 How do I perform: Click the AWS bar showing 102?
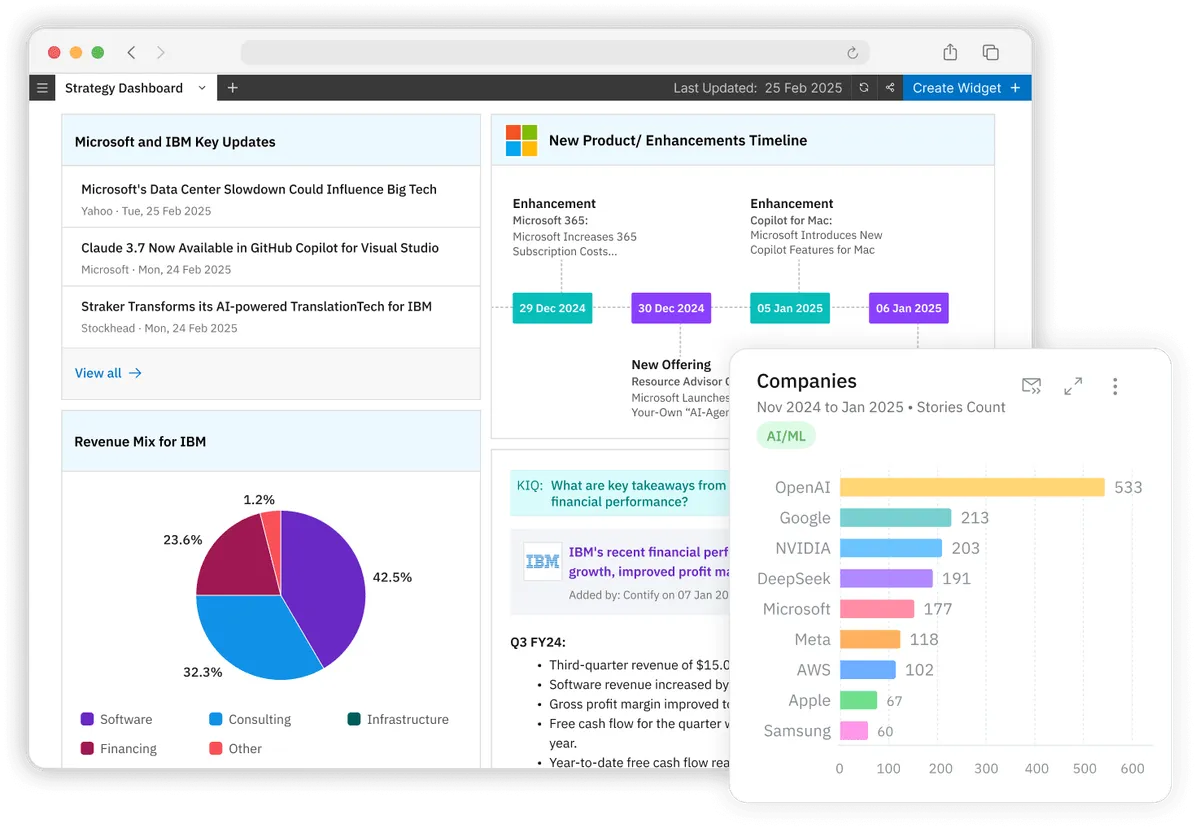click(x=868, y=670)
